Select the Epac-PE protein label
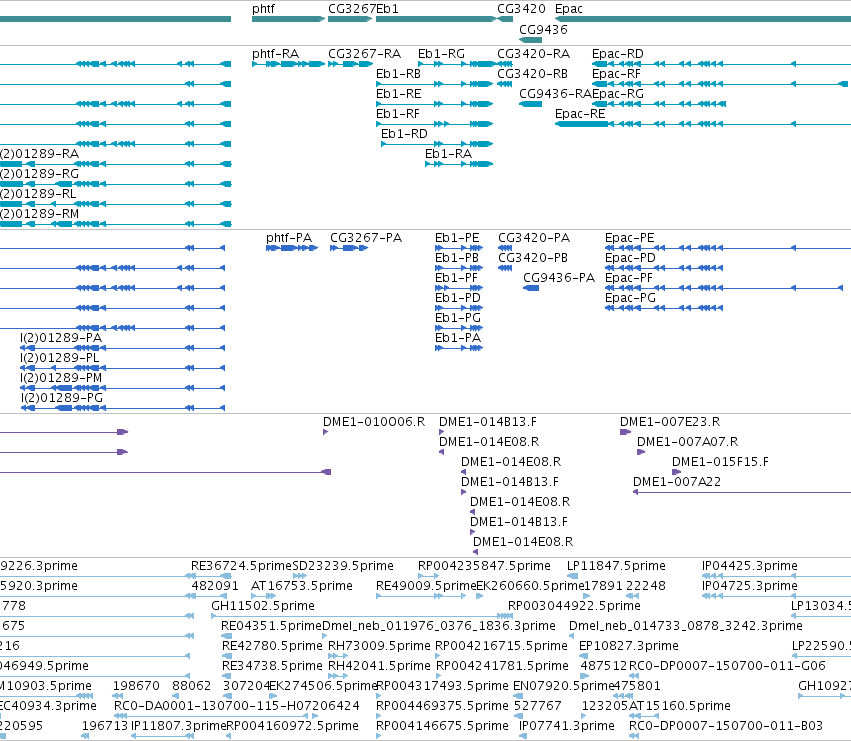851x741 pixels. [x=630, y=238]
